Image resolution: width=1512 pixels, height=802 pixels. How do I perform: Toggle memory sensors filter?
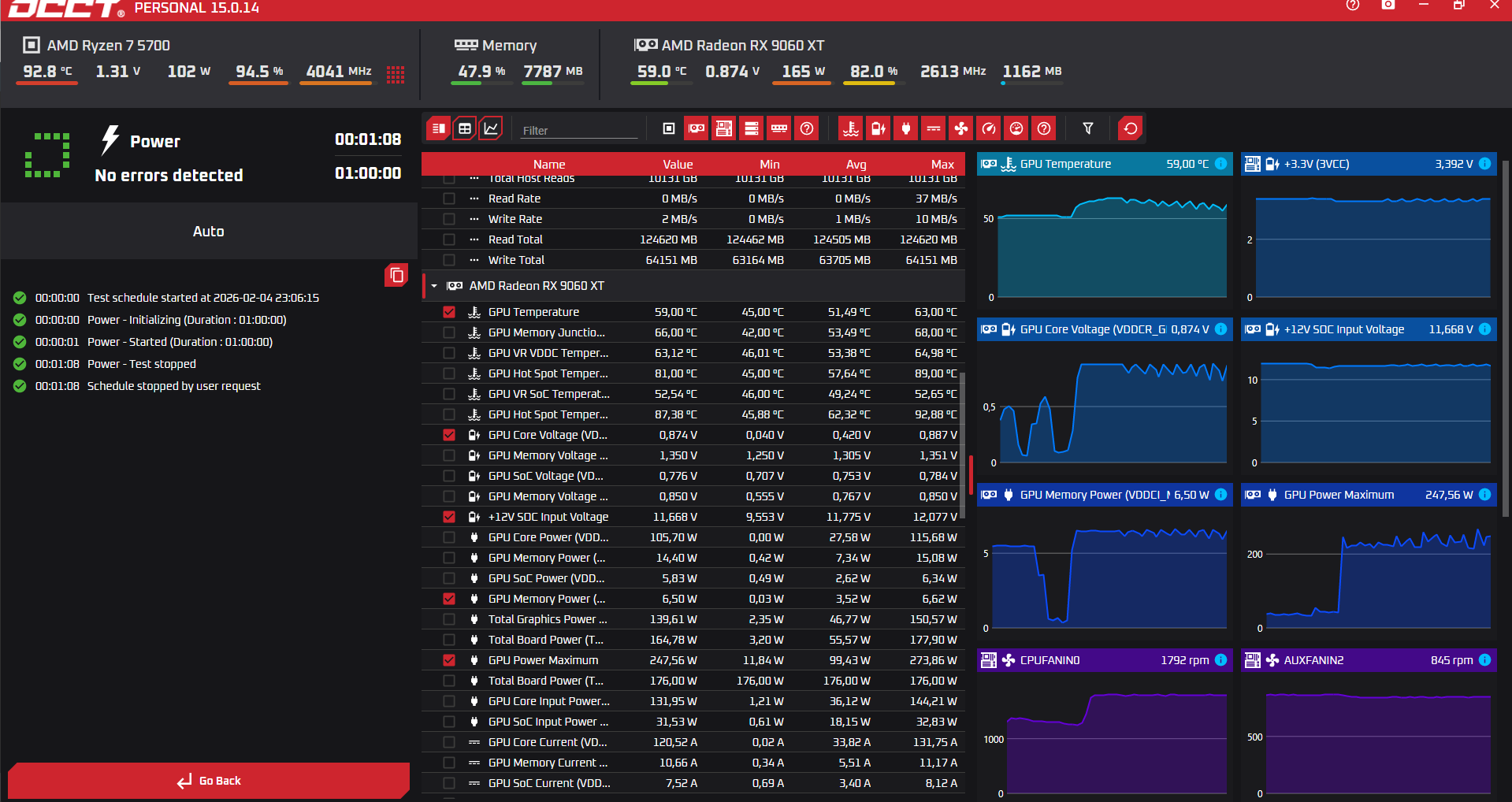pyautogui.click(x=779, y=128)
